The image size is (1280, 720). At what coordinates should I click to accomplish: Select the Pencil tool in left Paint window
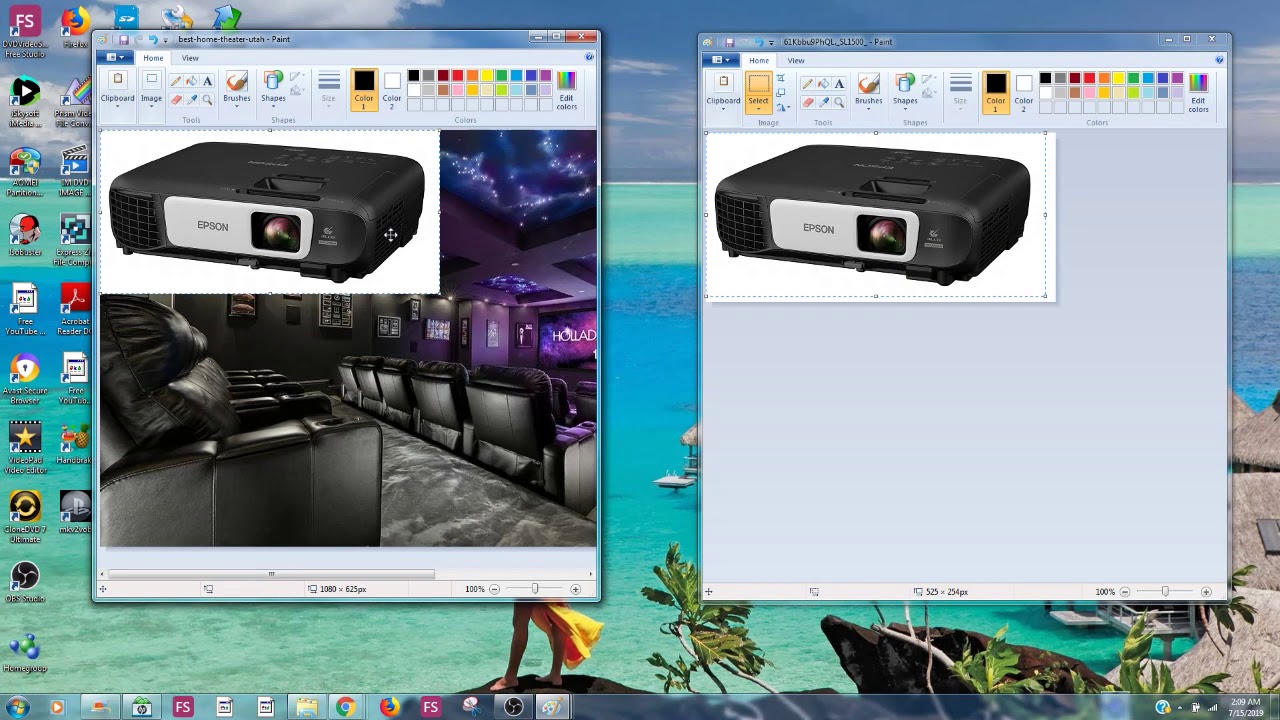(176, 81)
